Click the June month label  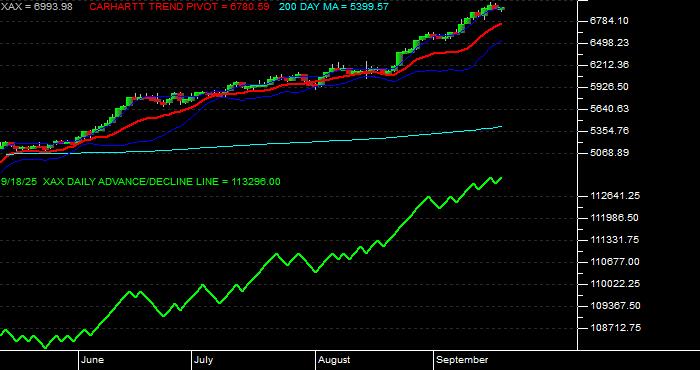(92, 360)
